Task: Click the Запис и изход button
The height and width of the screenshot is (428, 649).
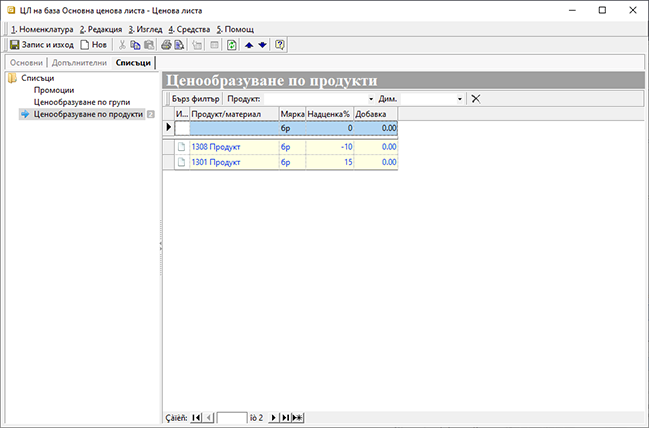Action: point(40,45)
